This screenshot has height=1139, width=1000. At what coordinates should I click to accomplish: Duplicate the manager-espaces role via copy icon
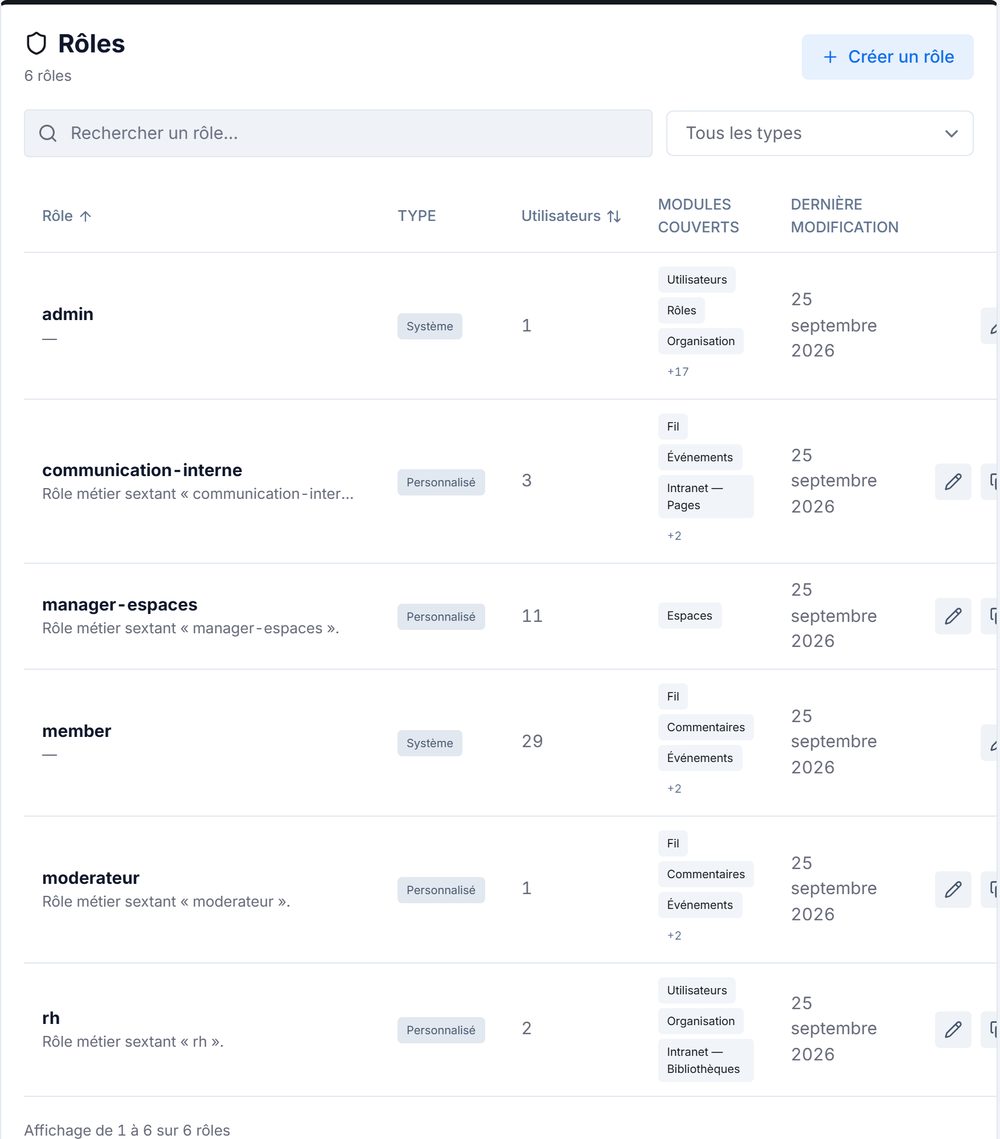[x=991, y=616]
